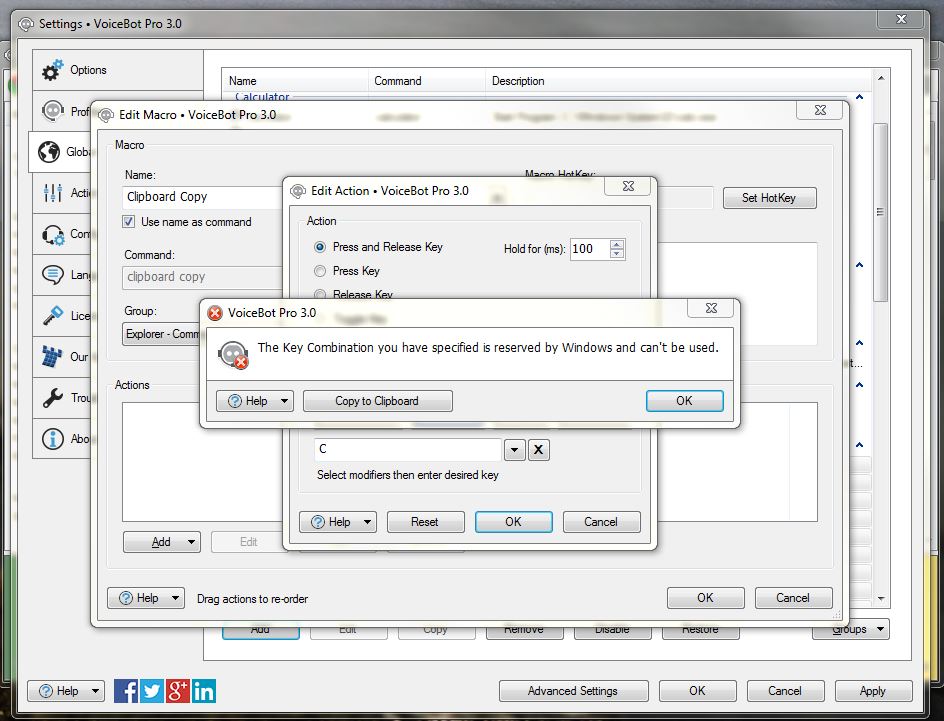Viewport: 944px width, 721px height.
Task: Click the Facebook icon in bottom bar
Action: 126,690
